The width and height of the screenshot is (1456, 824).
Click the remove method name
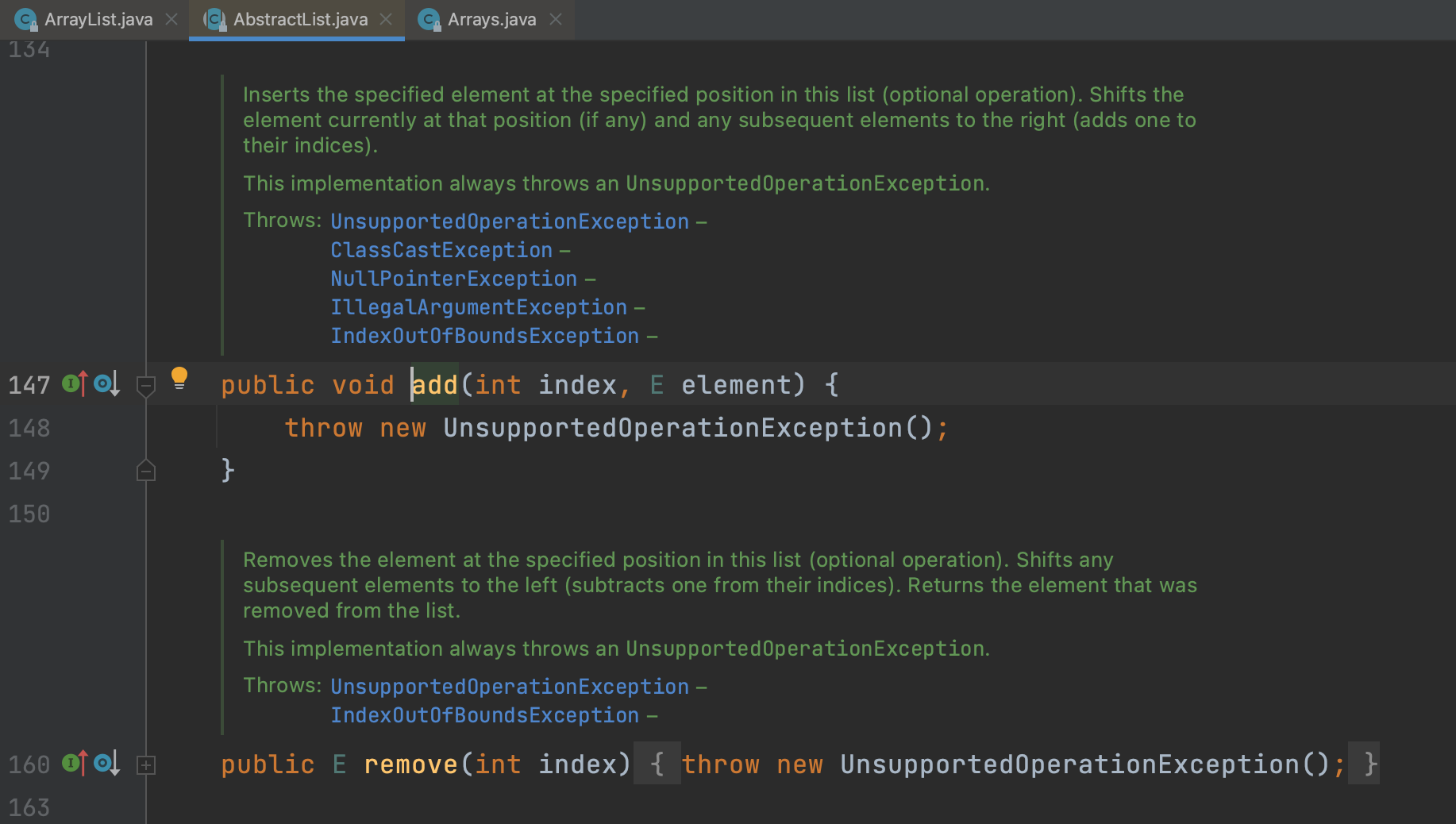410,764
